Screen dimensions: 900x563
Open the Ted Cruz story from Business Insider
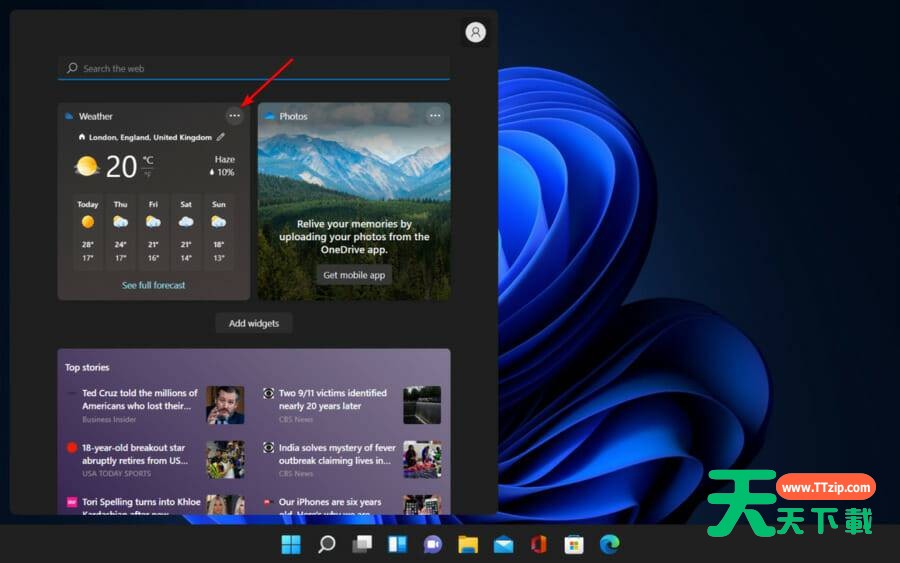(x=140, y=400)
